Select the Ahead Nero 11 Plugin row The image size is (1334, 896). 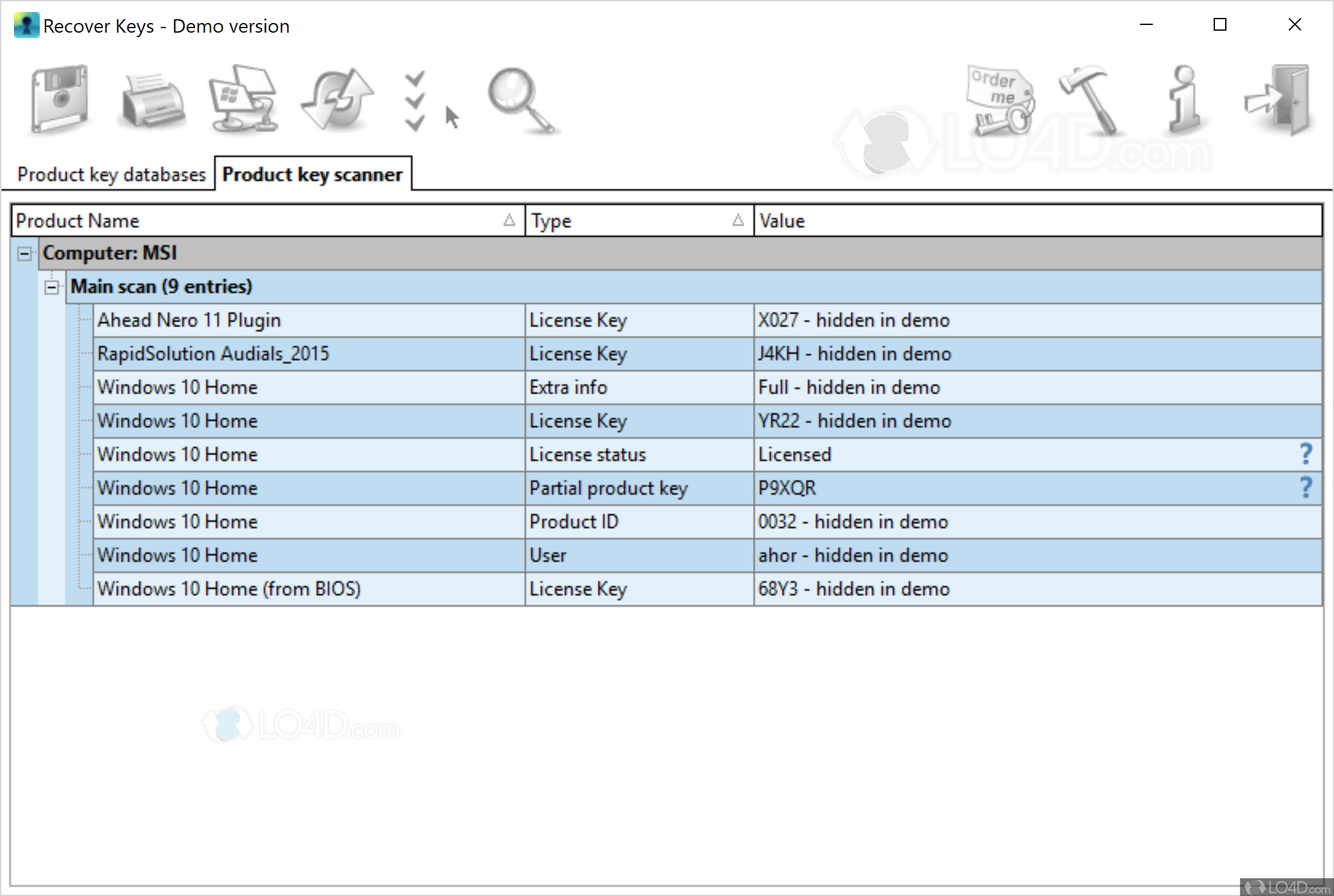[189, 320]
